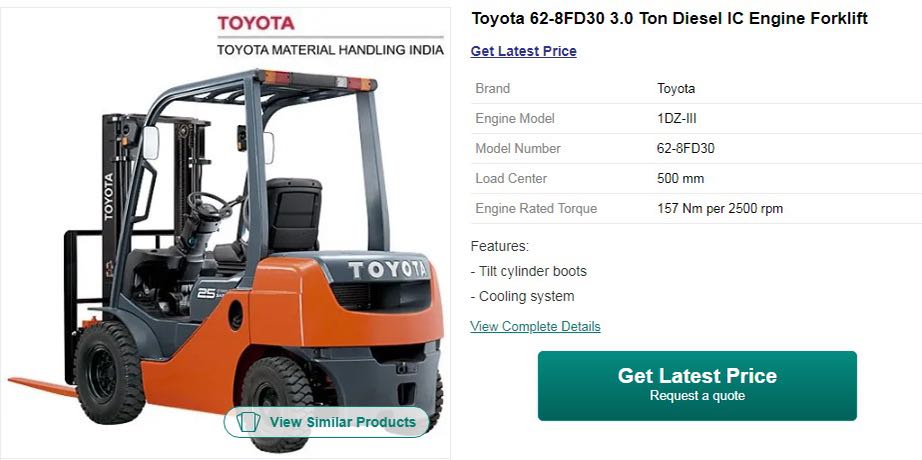Screen dimensions: 922x460
Task: Click the Toyota 62-8FD30 product title
Action: [669, 18]
